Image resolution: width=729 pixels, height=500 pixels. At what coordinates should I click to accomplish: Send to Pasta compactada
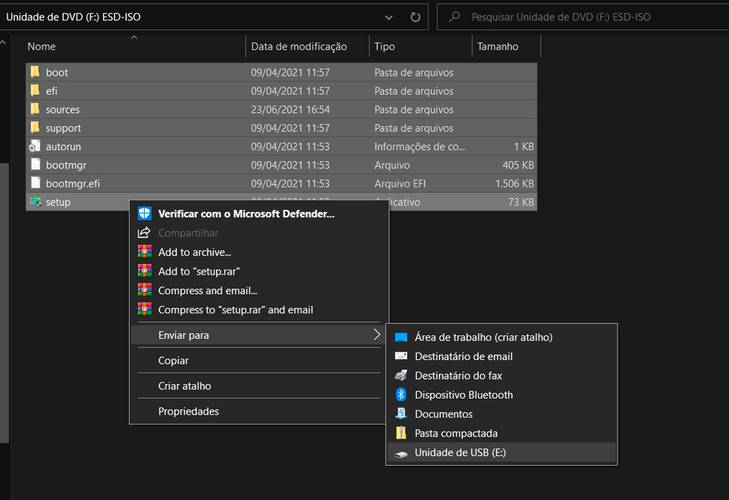coord(502,433)
